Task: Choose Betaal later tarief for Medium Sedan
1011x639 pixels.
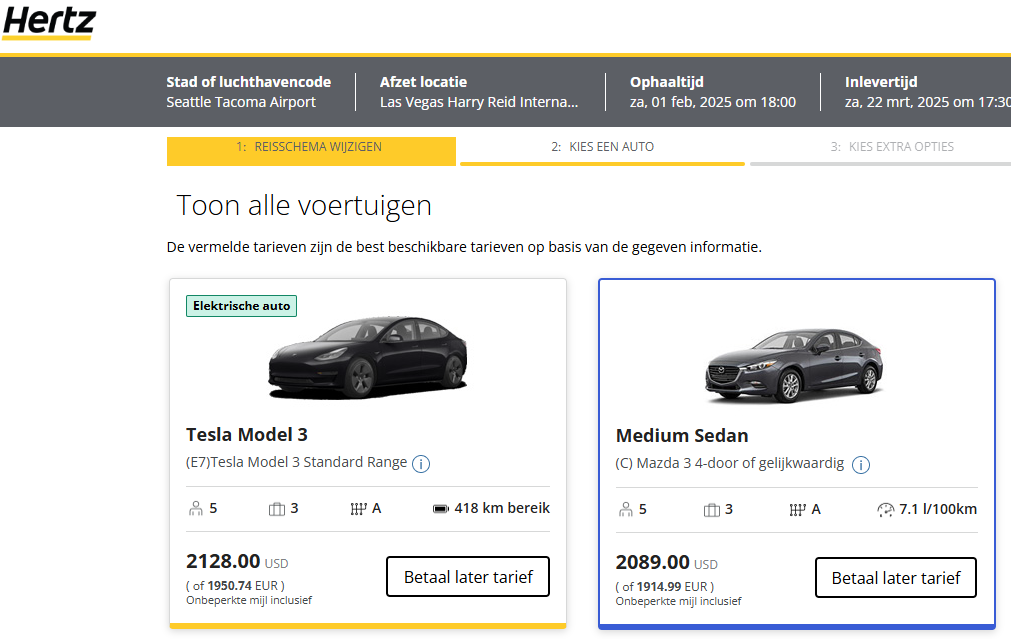Action: [x=896, y=577]
